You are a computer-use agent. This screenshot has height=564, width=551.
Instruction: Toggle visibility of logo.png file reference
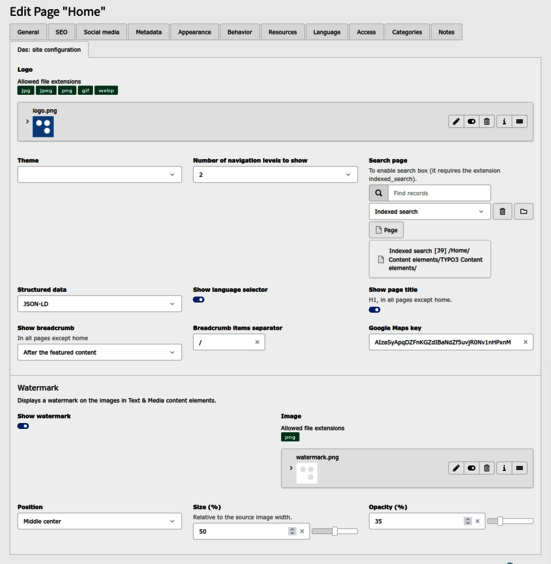[x=471, y=122]
